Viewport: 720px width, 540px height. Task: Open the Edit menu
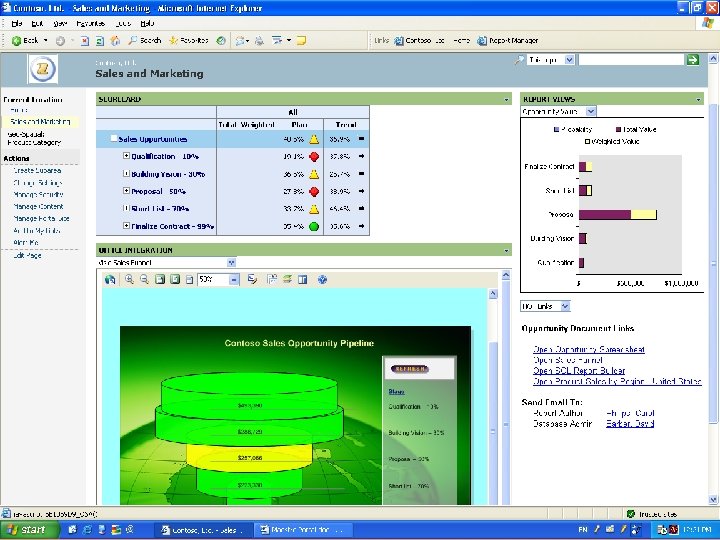tap(37, 23)
